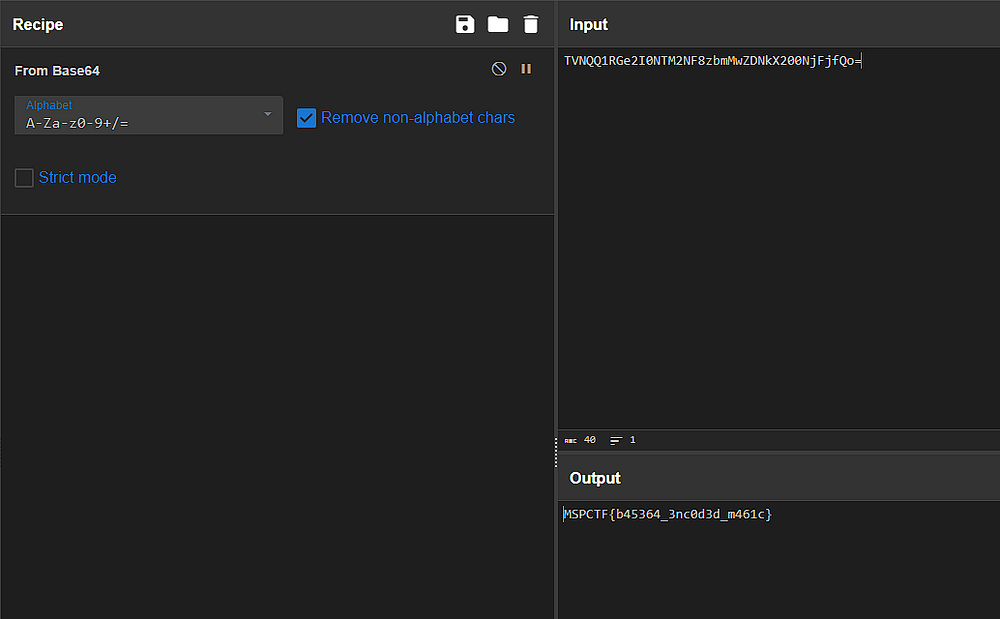Click the From Base64 operation title

[57, 71]
